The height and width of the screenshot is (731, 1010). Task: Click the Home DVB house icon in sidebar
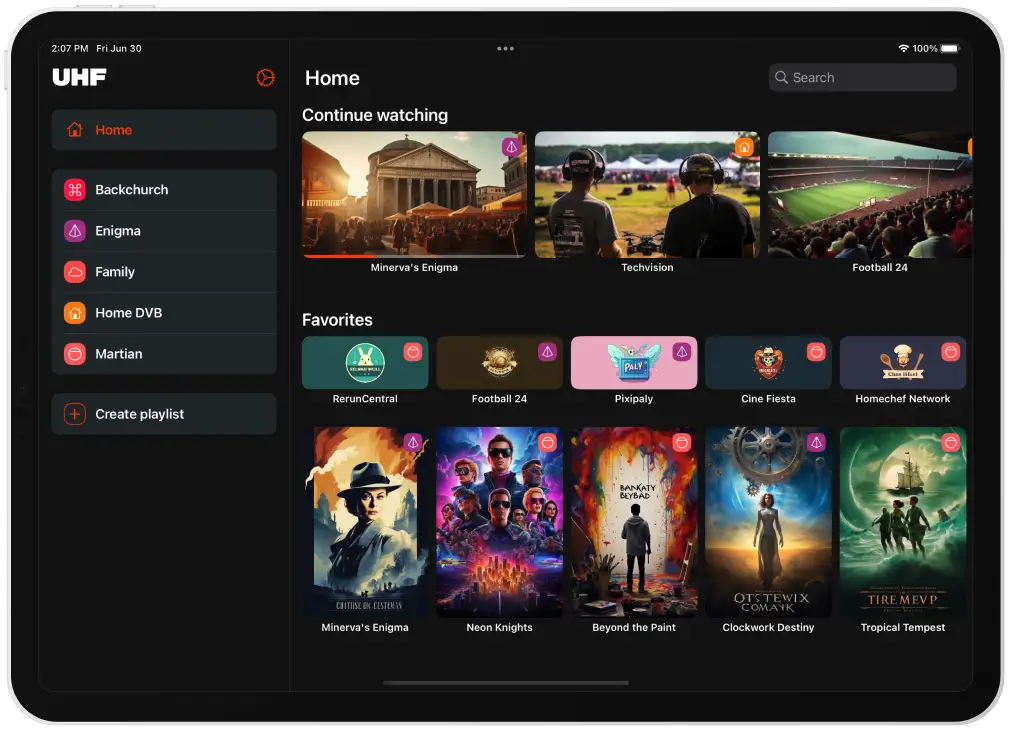(x=73, y=313)
